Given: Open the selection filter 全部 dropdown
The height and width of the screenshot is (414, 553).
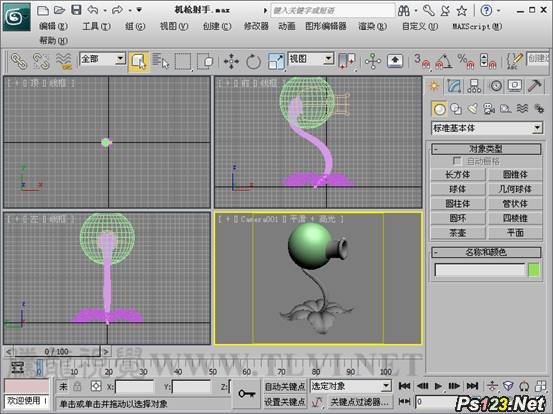Looking at the screenshot, I should click(103, 59).
